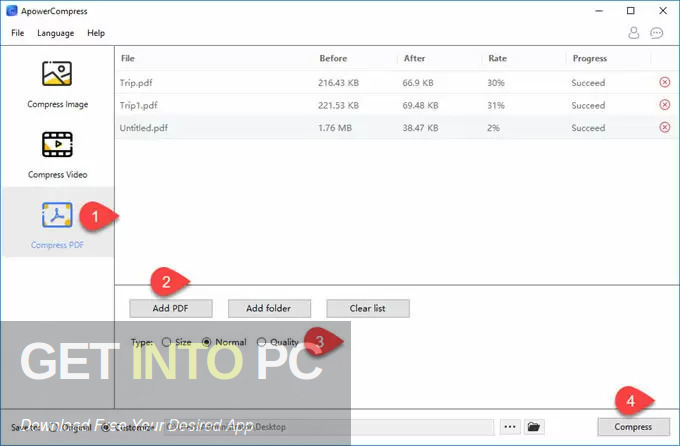Click the 31% rate value

(x=495, y=105)
